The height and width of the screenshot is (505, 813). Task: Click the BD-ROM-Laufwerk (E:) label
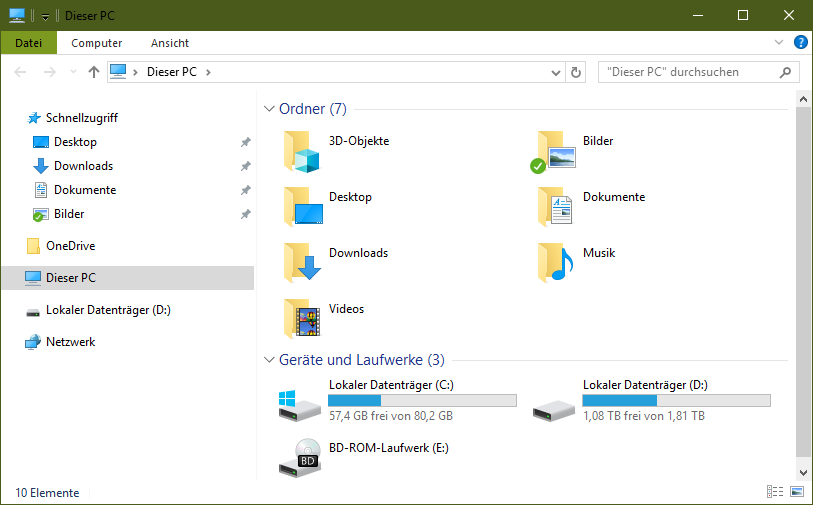[x=389, y=448]
